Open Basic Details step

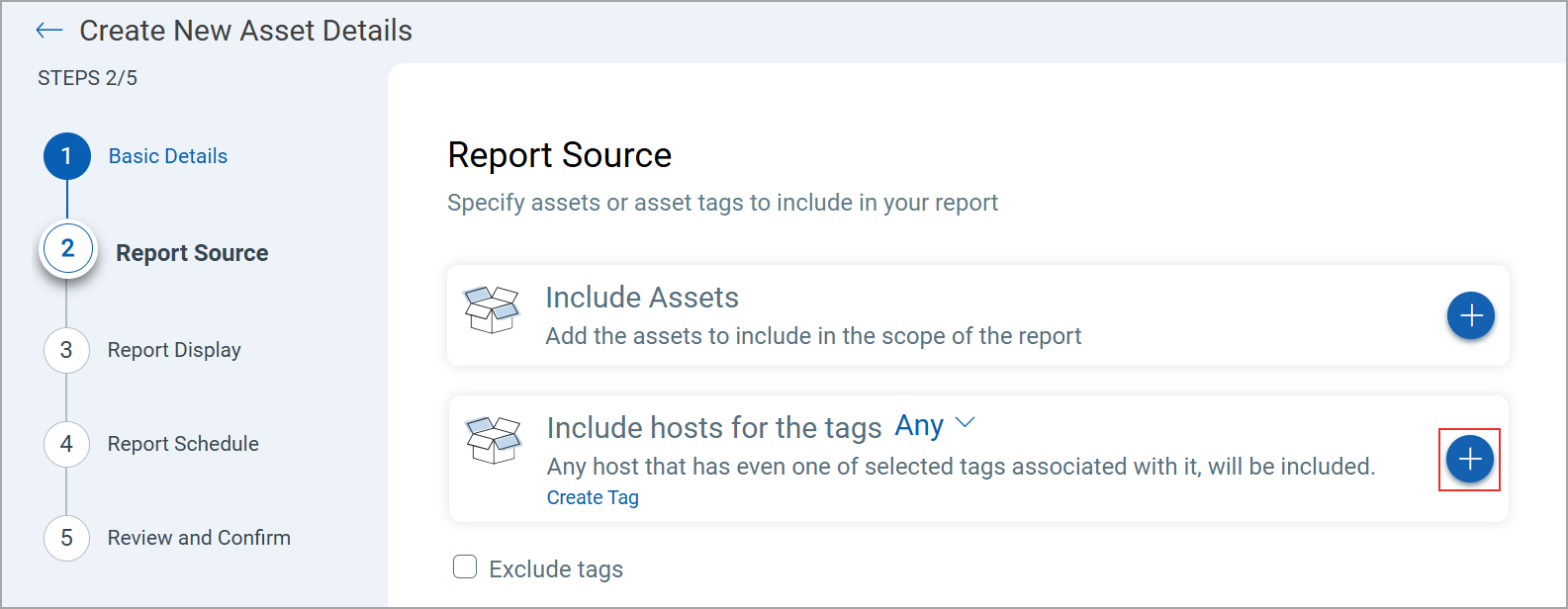168,156
